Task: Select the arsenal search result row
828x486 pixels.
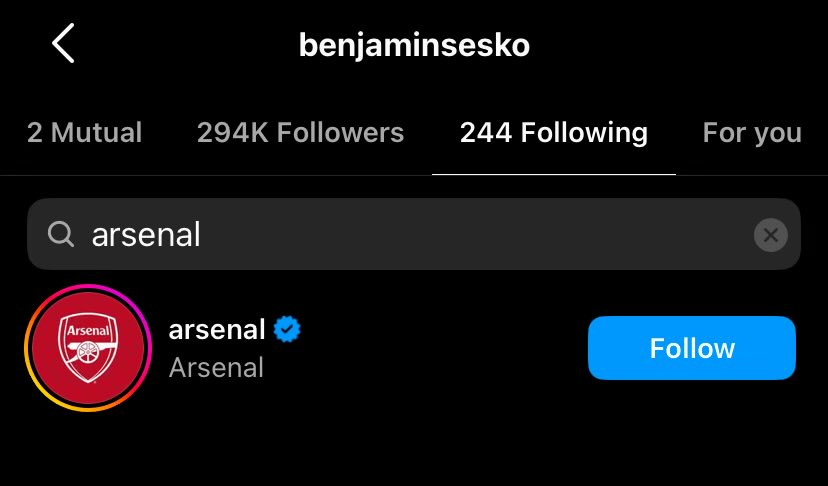Action: point(414,348)
